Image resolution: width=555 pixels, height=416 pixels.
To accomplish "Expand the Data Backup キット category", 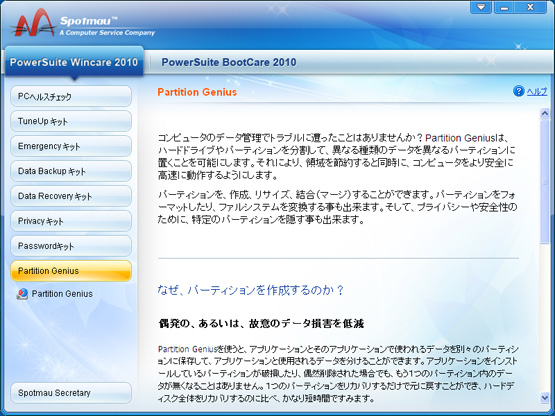I will (x=71, y=171).
